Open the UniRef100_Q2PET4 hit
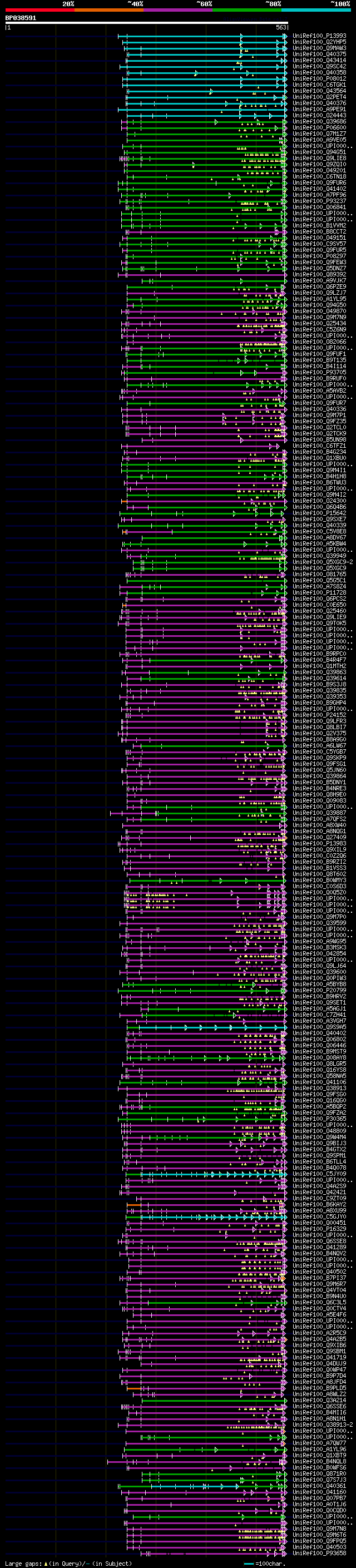The image size is (356, 1568). pyautogui.click(x=319, y=97)
